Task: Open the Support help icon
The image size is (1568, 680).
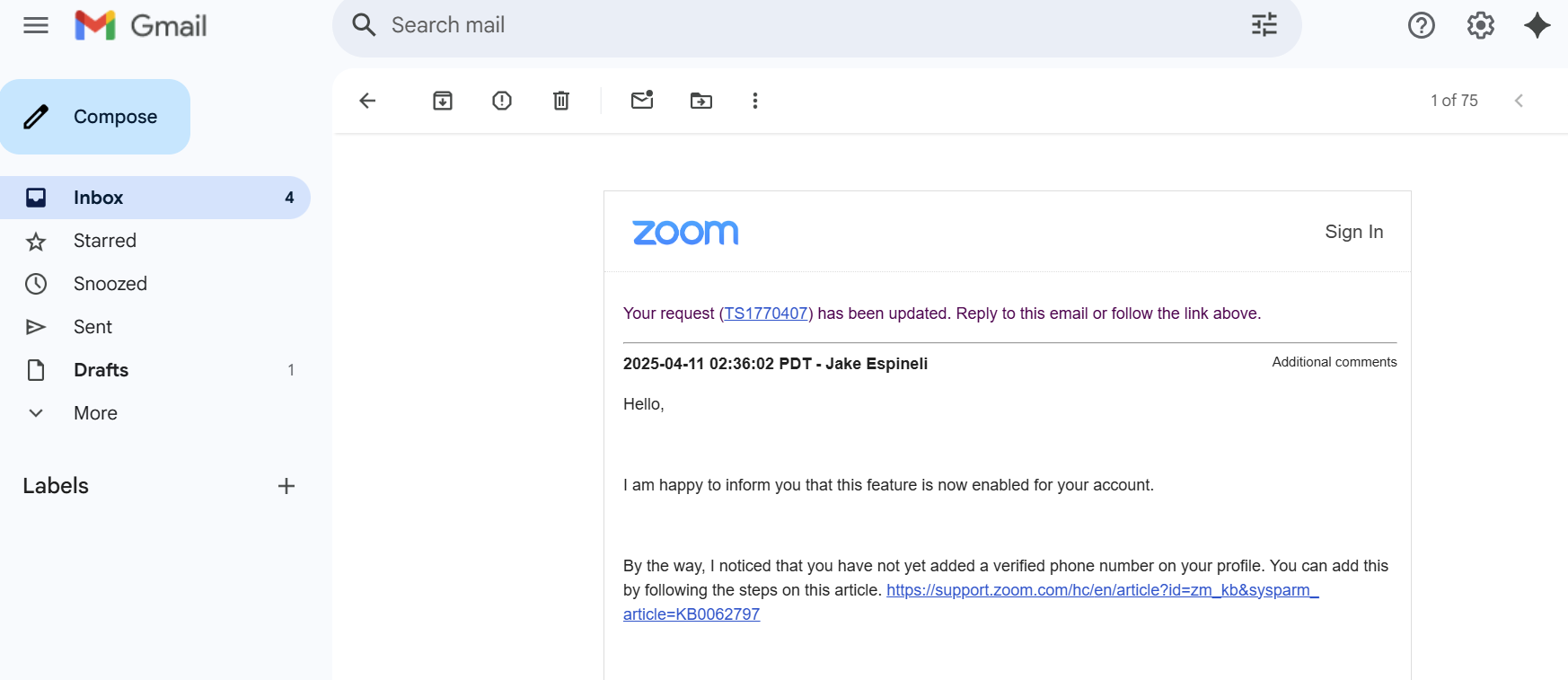Action: pyautogui.click(x=1422, y=25)
